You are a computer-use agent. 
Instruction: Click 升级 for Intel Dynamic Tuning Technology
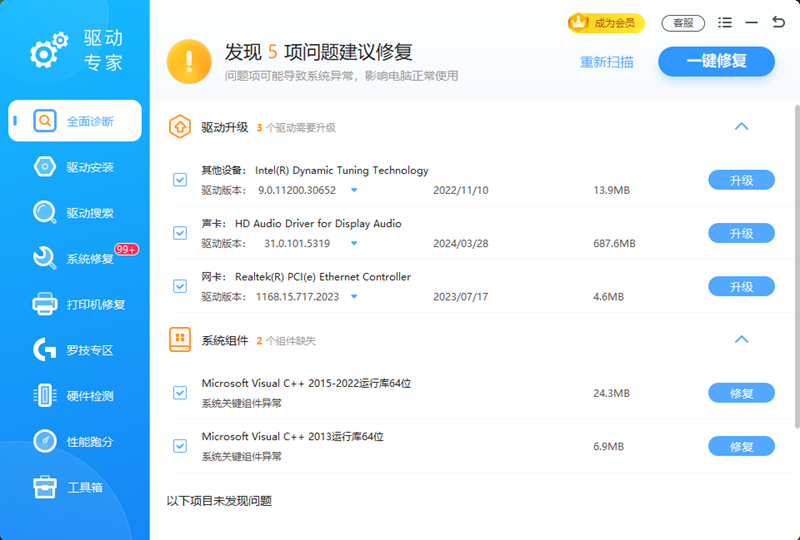741,180
